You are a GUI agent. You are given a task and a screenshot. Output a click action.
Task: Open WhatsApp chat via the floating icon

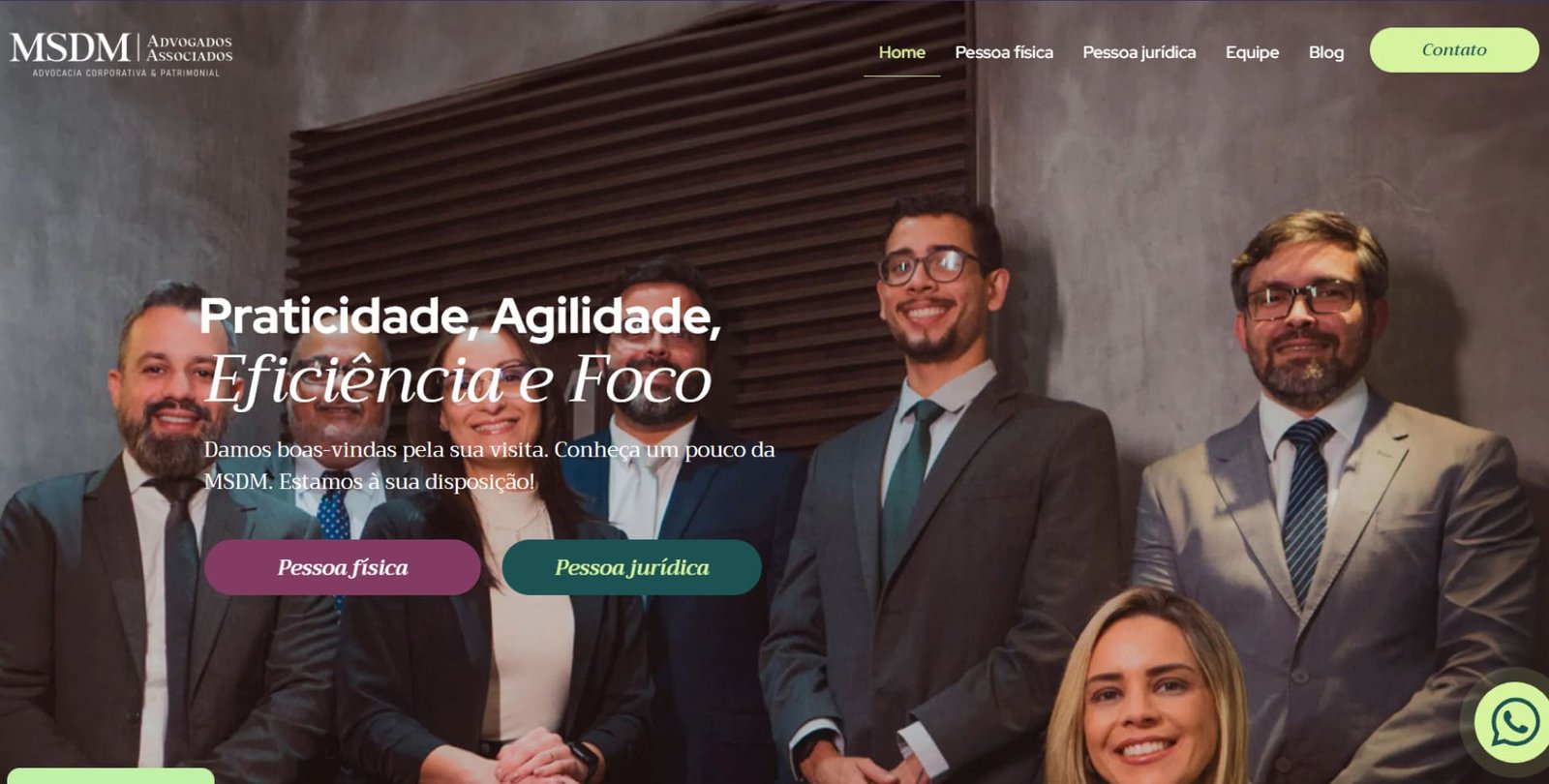coord(1514,721)
